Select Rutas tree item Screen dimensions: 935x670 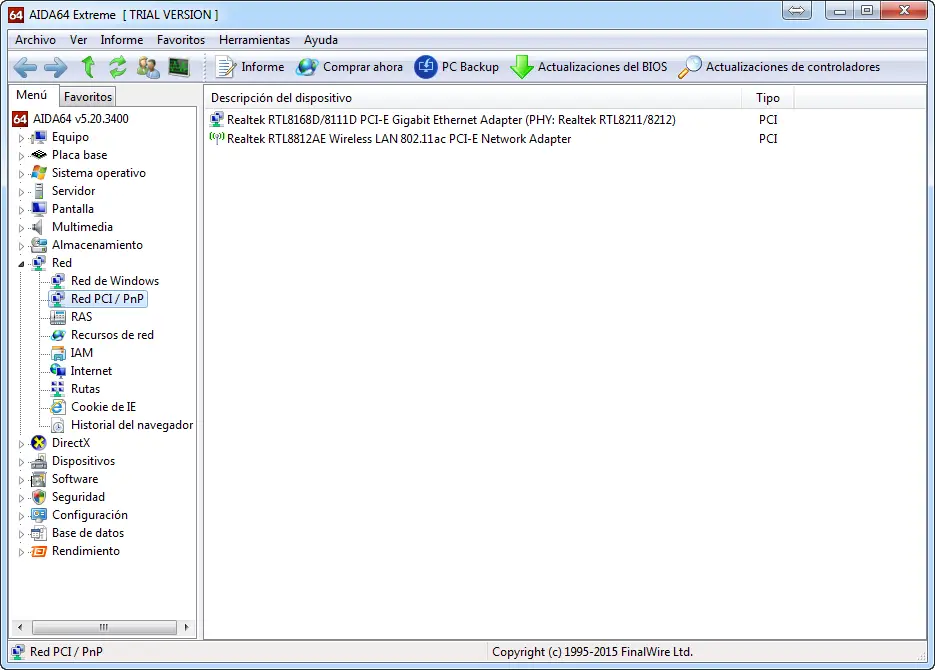click(85, 389)
